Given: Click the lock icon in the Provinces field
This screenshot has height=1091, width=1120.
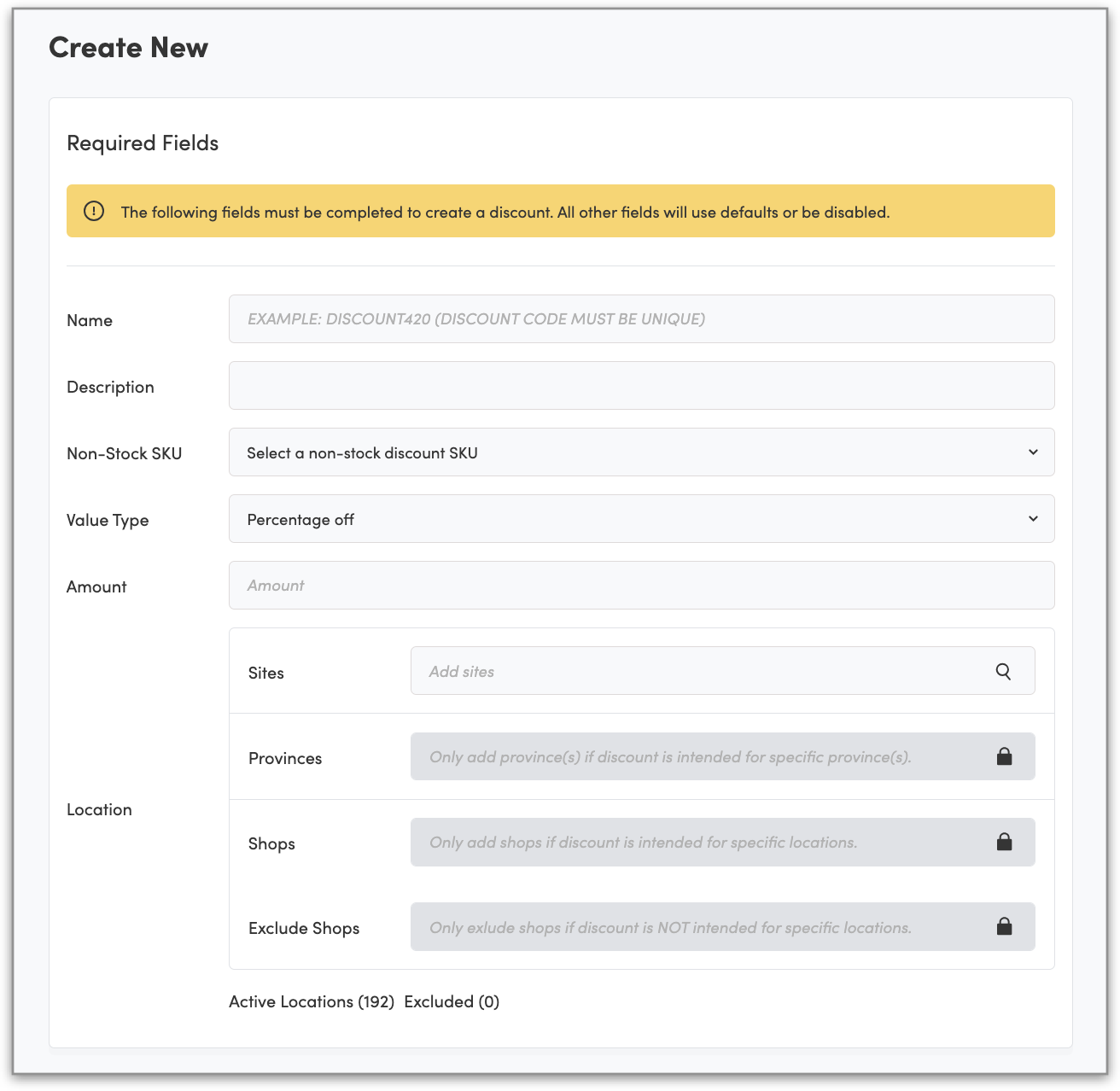Looking at the screenshot, I should [x=1004, y=756].
